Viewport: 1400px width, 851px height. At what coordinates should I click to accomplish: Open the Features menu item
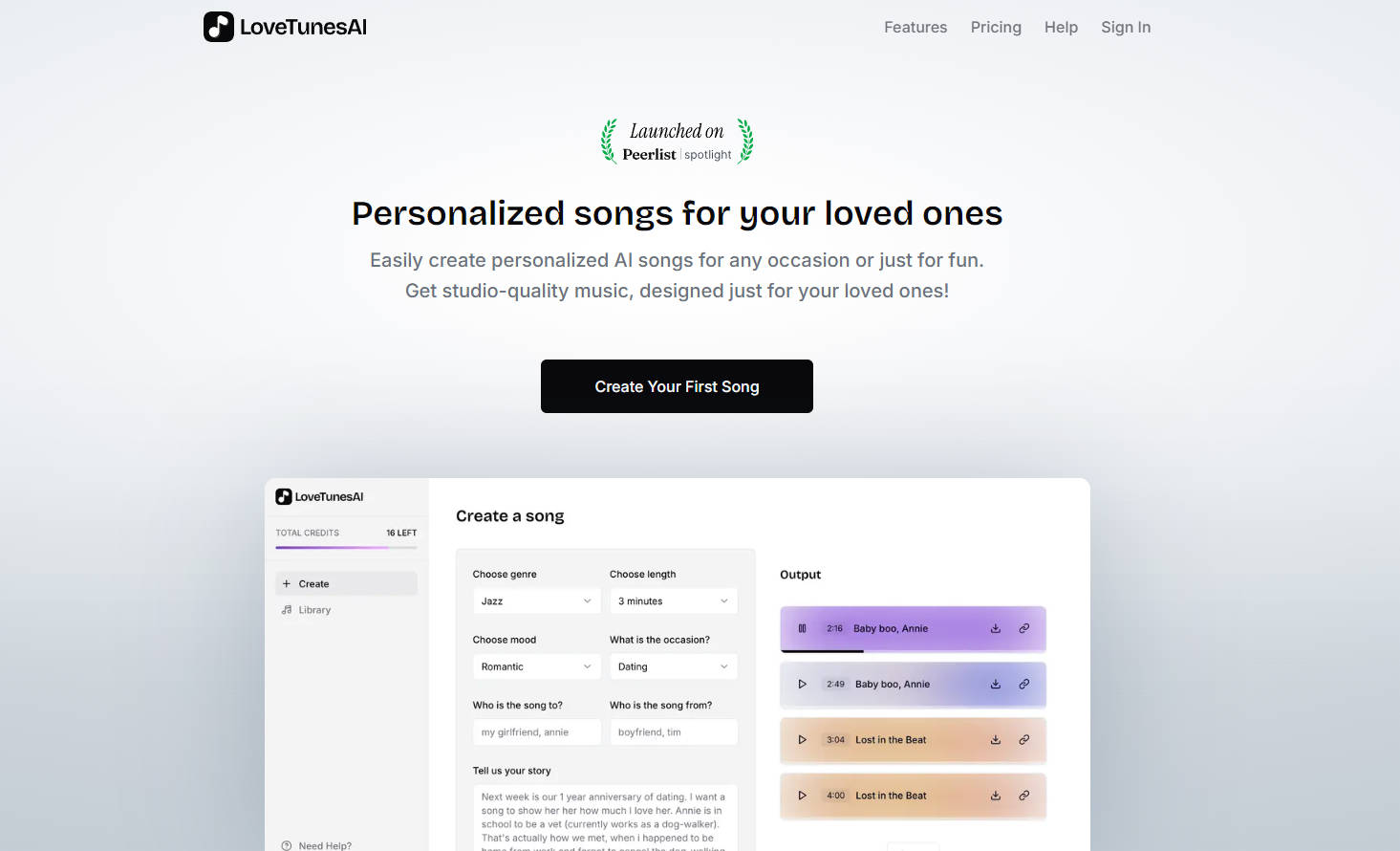pyautogui.click(x=915, y=28)
